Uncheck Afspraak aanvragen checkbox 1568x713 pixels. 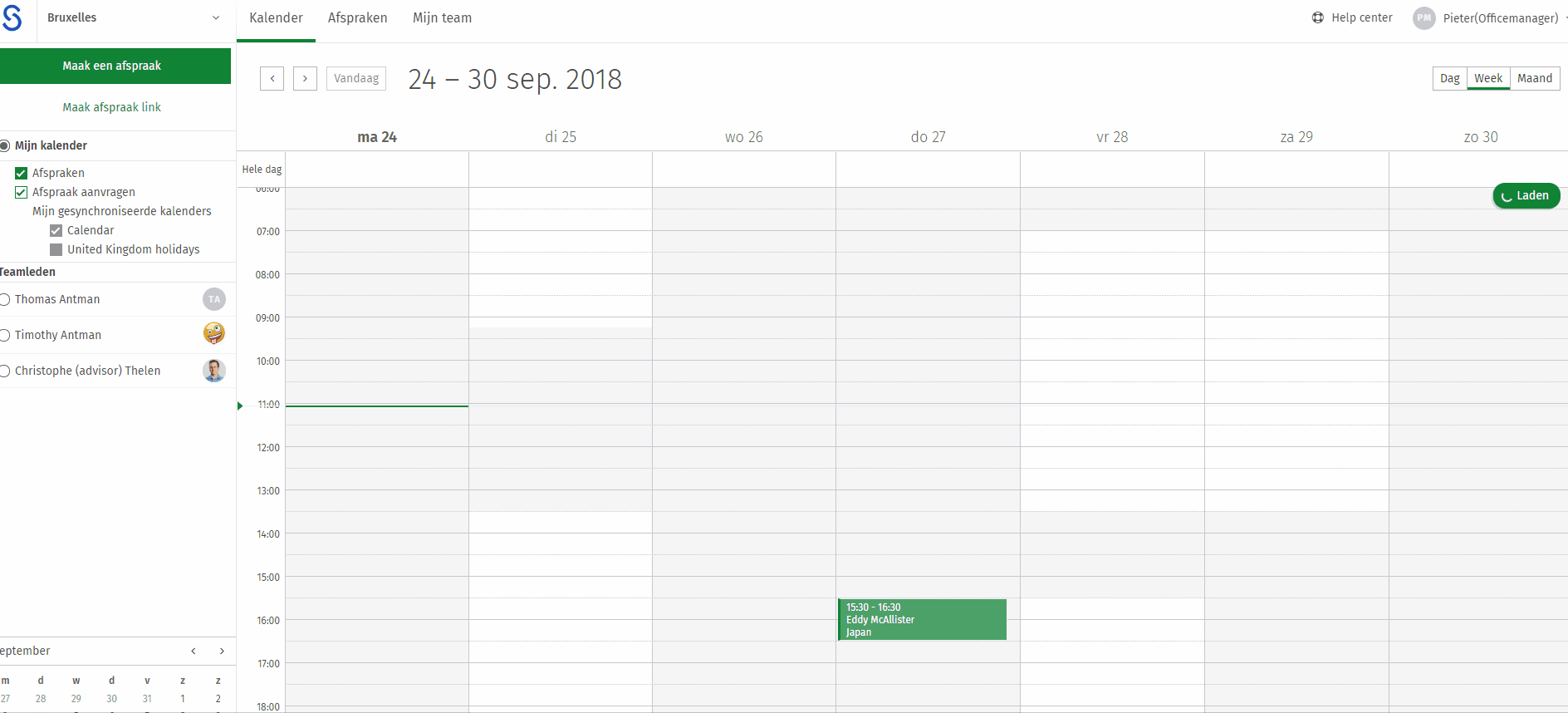(x=21, y=192)
